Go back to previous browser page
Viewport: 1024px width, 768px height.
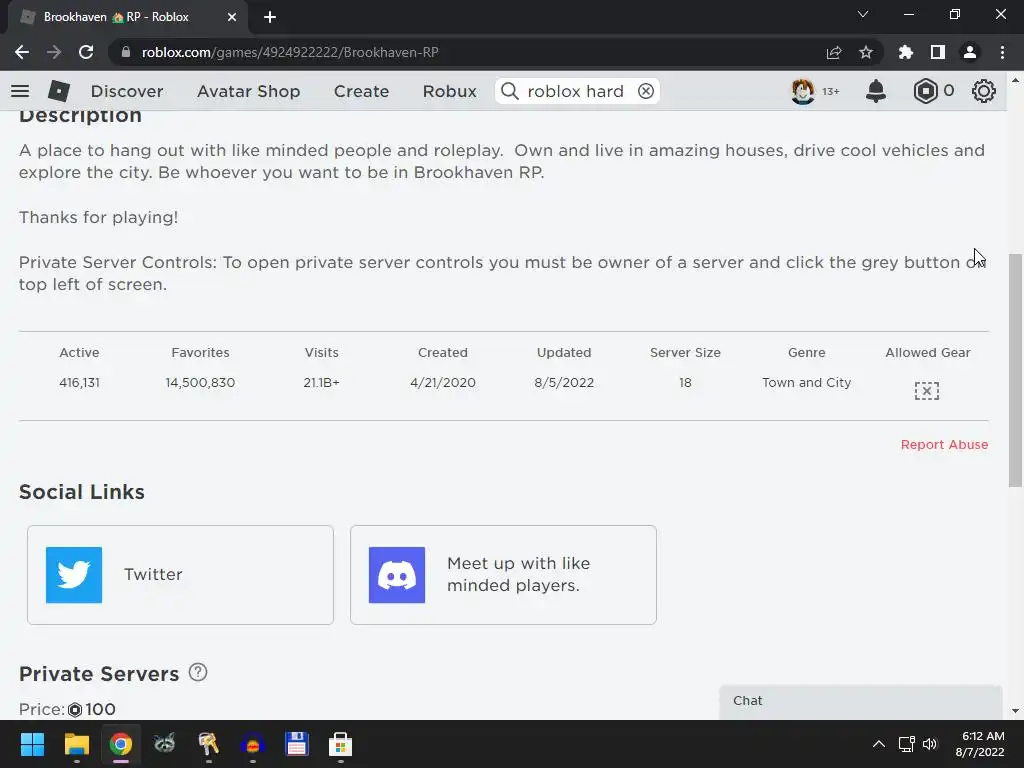22,52
